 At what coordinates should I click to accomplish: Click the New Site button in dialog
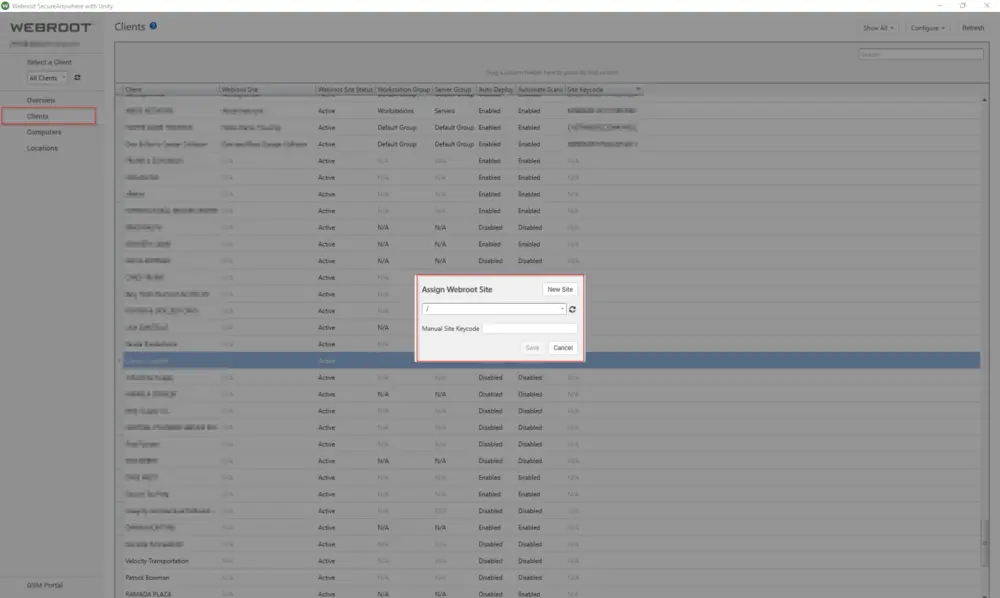[x=560, y=289]
